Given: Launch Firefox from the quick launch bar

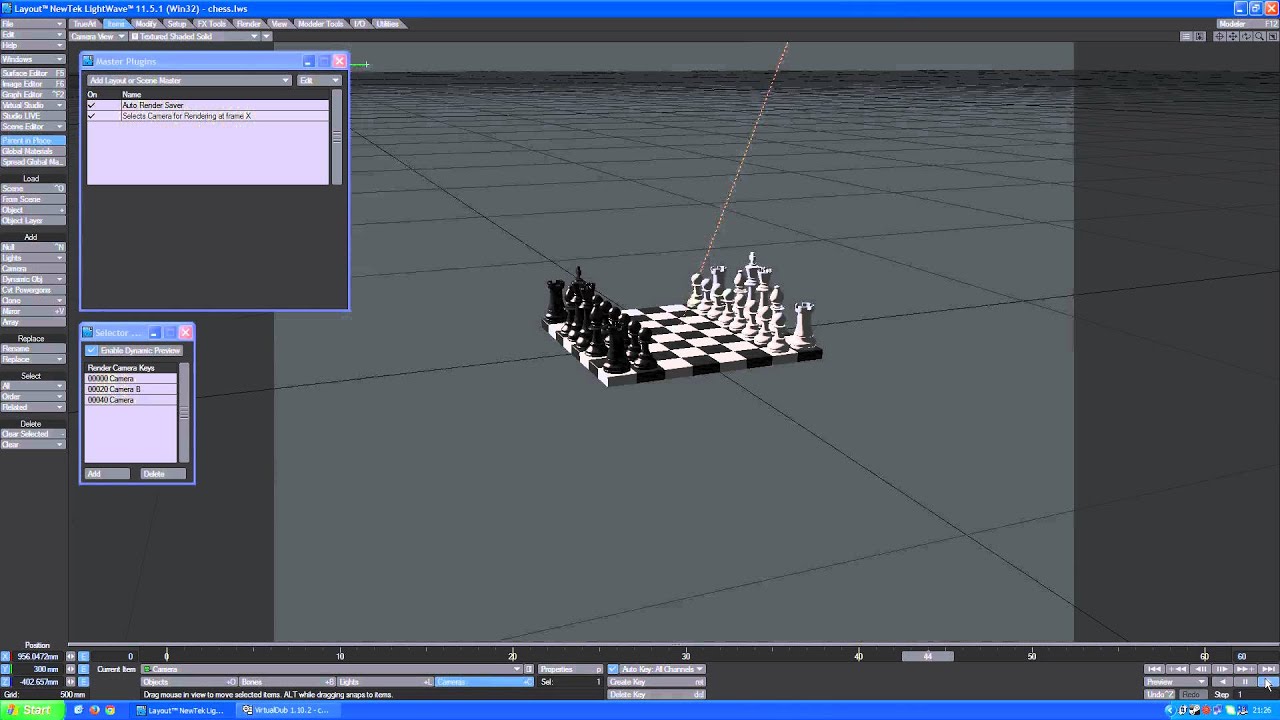Looking at the screenshot, I should click(x=94, y=710).
